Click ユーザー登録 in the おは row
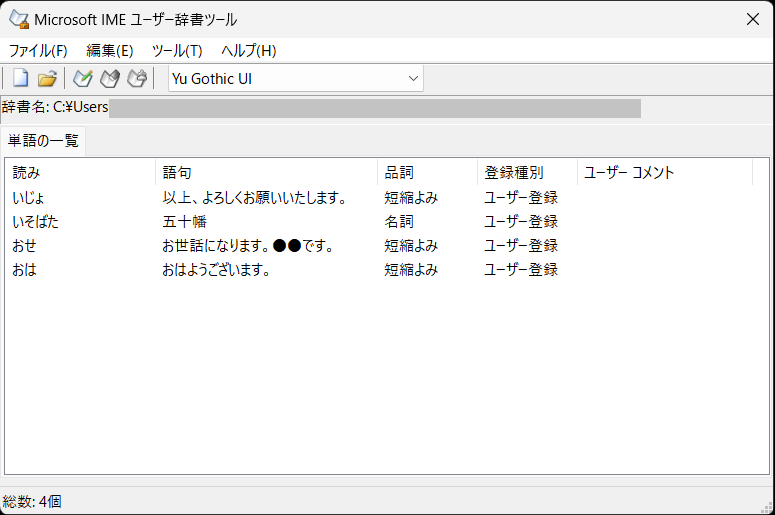This screenshot has height=515, width=775. pyautogui.click(x=521, y=270)
